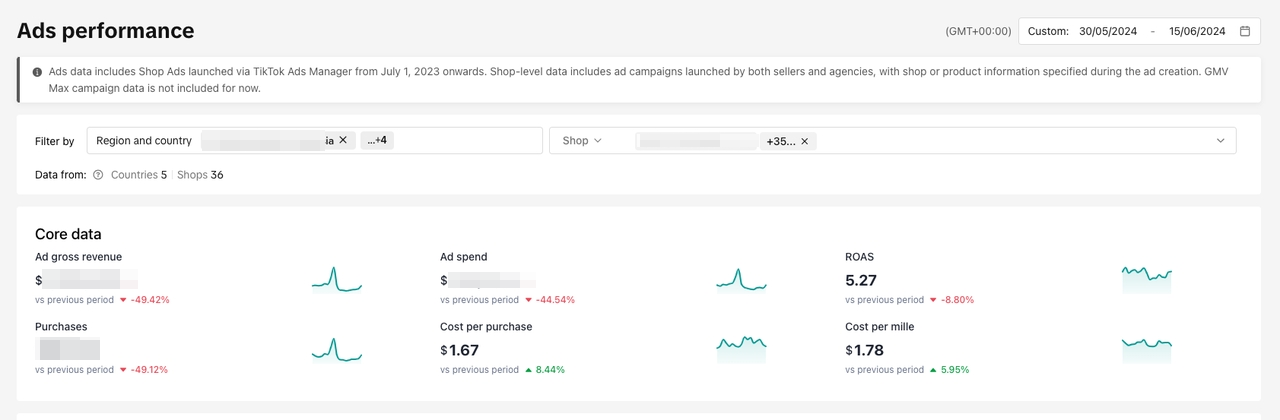Image resolution: width=1280 pixels, height=420 pixels.
Task: Remove the region tag ending in 'ia'
Action: point(343,141)
